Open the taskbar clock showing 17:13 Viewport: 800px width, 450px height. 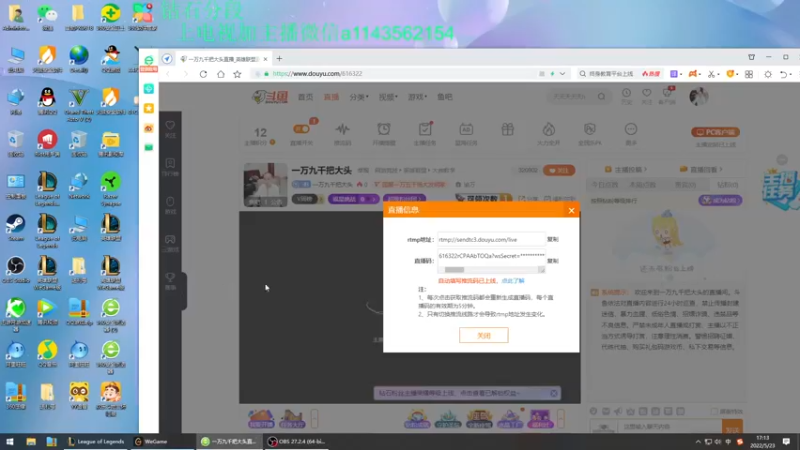point(762,442)
